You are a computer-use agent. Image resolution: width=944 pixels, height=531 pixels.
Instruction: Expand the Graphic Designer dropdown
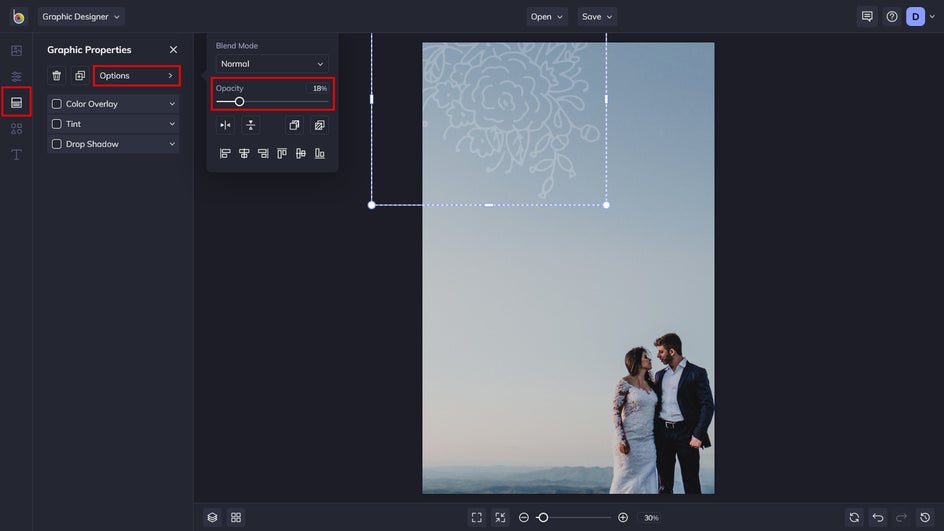(81, 17)
